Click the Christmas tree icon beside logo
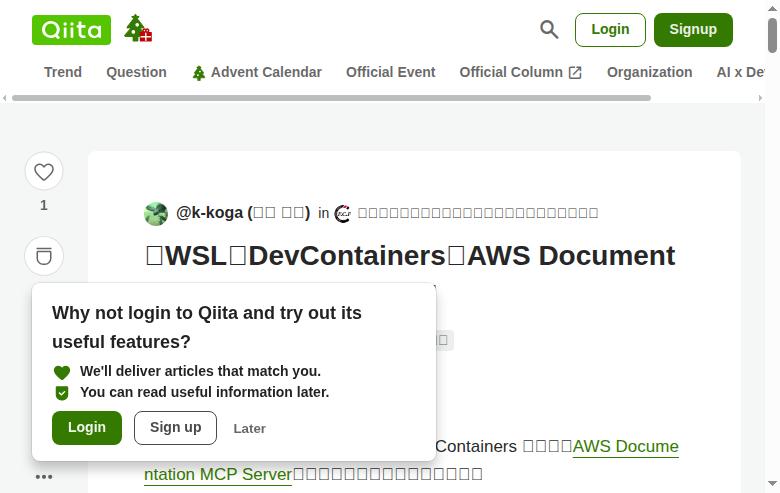 coord(138,29)
